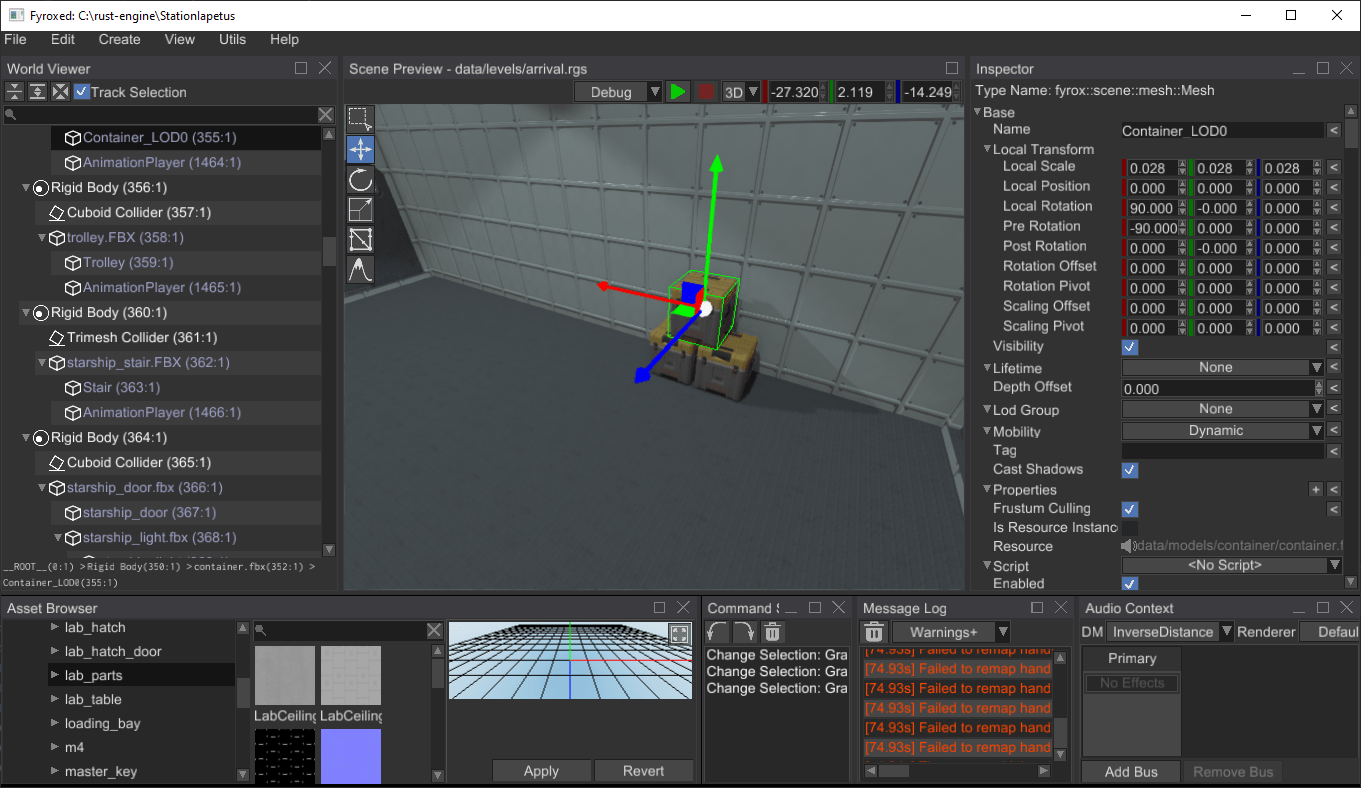The width and height of the screenshot is (1361, 788).
Task: Uncheck the Visibility box in the Inspector
Action: [x=1129, y=347]
